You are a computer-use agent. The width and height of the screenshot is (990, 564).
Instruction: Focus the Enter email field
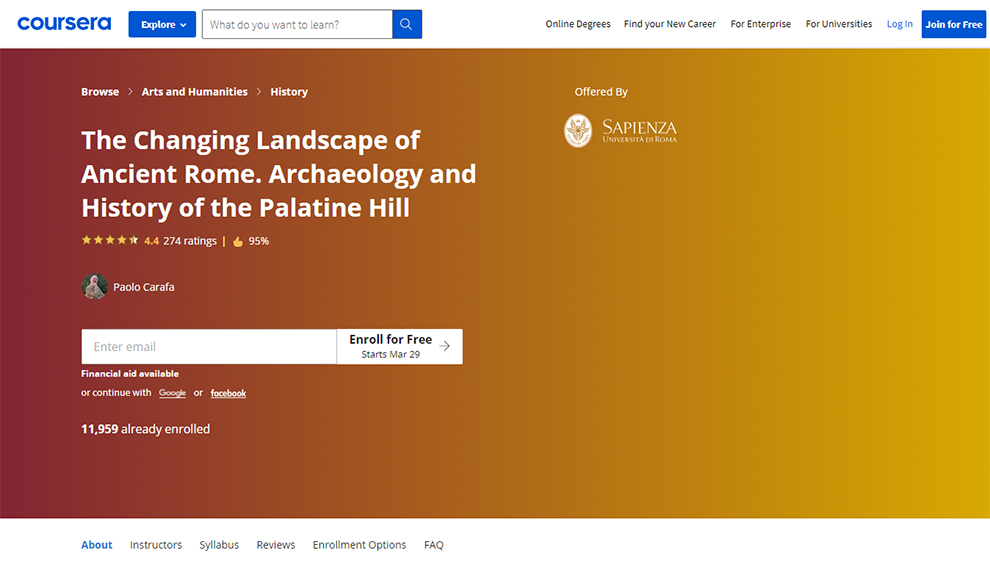[209, 346]
